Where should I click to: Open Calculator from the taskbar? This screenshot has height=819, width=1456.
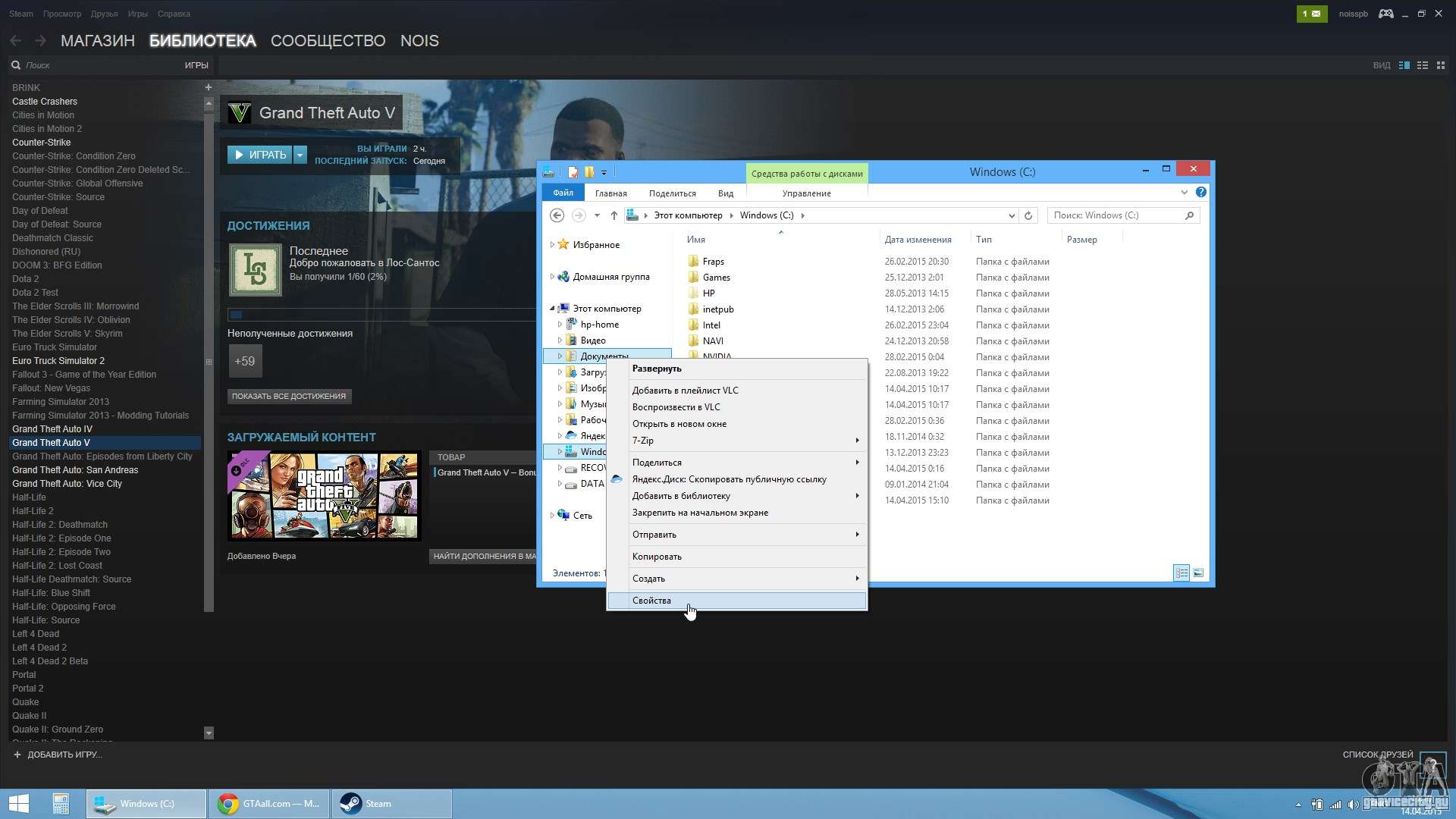click(61, 804)
